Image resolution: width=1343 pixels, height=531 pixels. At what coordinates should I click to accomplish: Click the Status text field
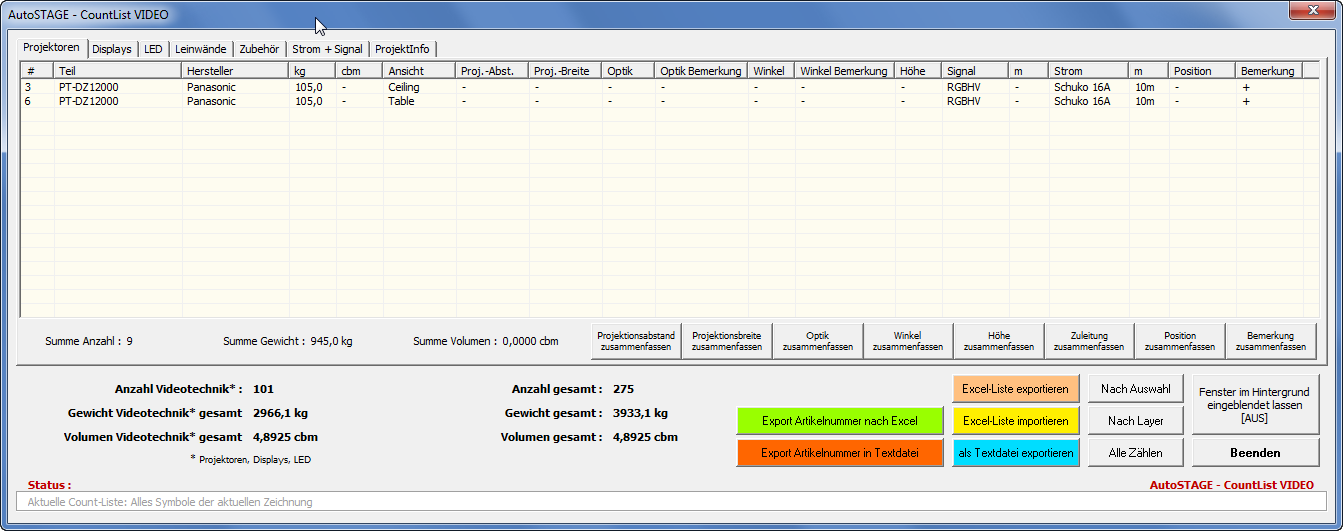point(670,502)
